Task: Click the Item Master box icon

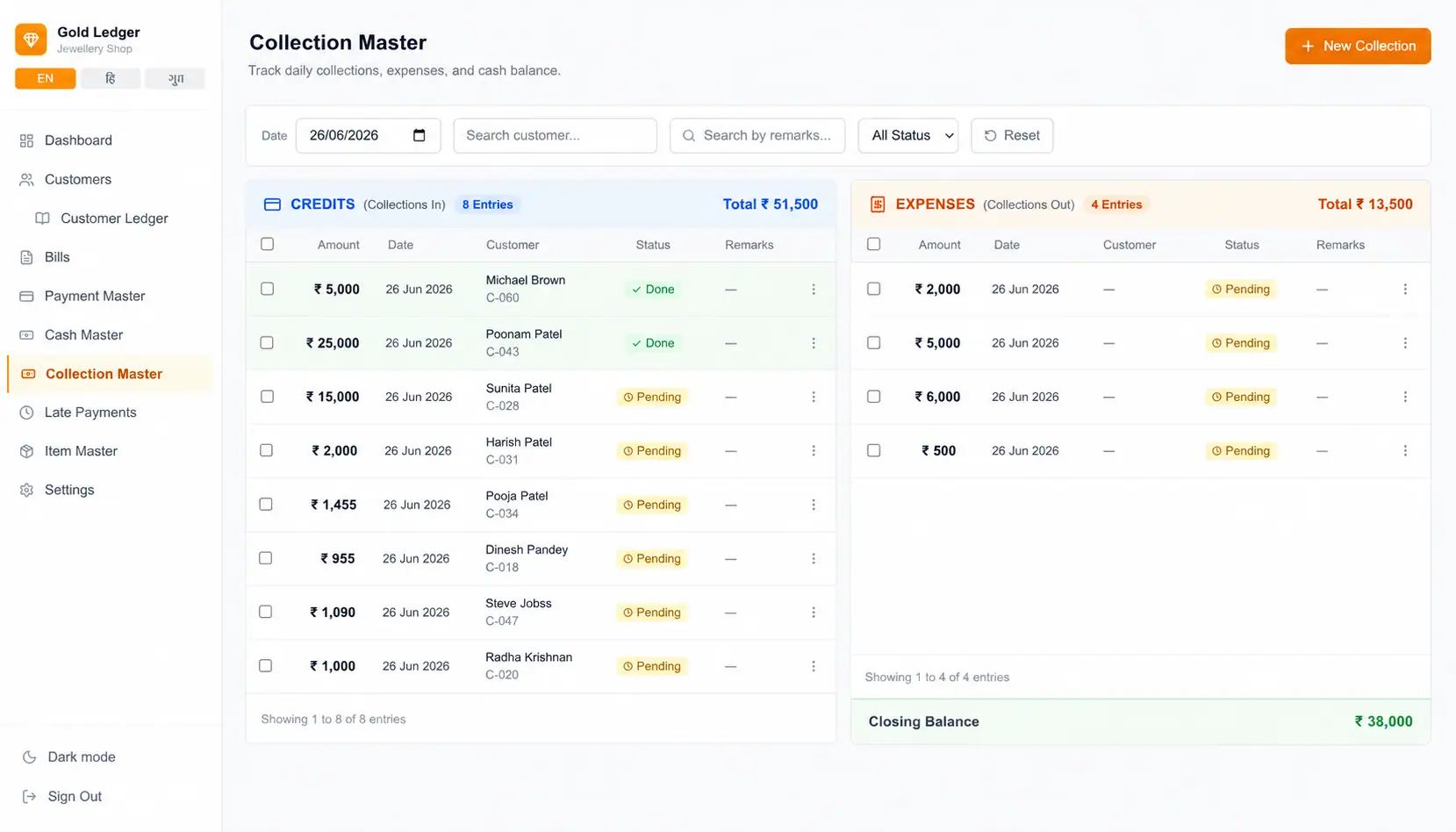Action: click(x=26, y=451)
